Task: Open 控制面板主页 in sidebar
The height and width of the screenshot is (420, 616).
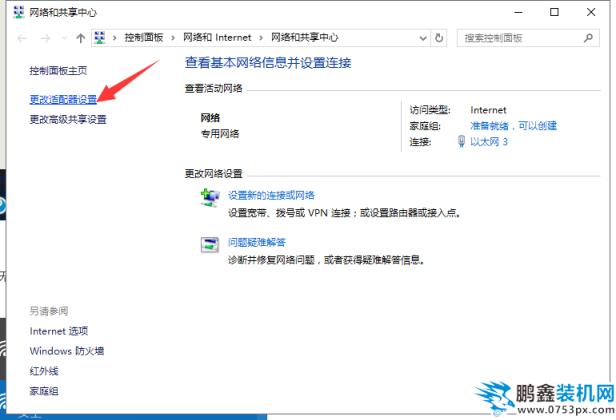Action: pyautogui.click(x=58, y=71)
